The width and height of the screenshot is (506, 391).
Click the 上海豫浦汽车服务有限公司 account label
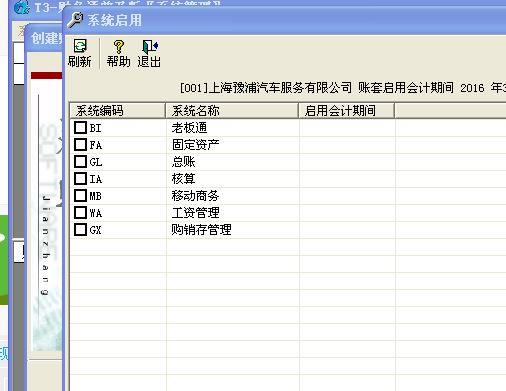[x=280, y=88]
